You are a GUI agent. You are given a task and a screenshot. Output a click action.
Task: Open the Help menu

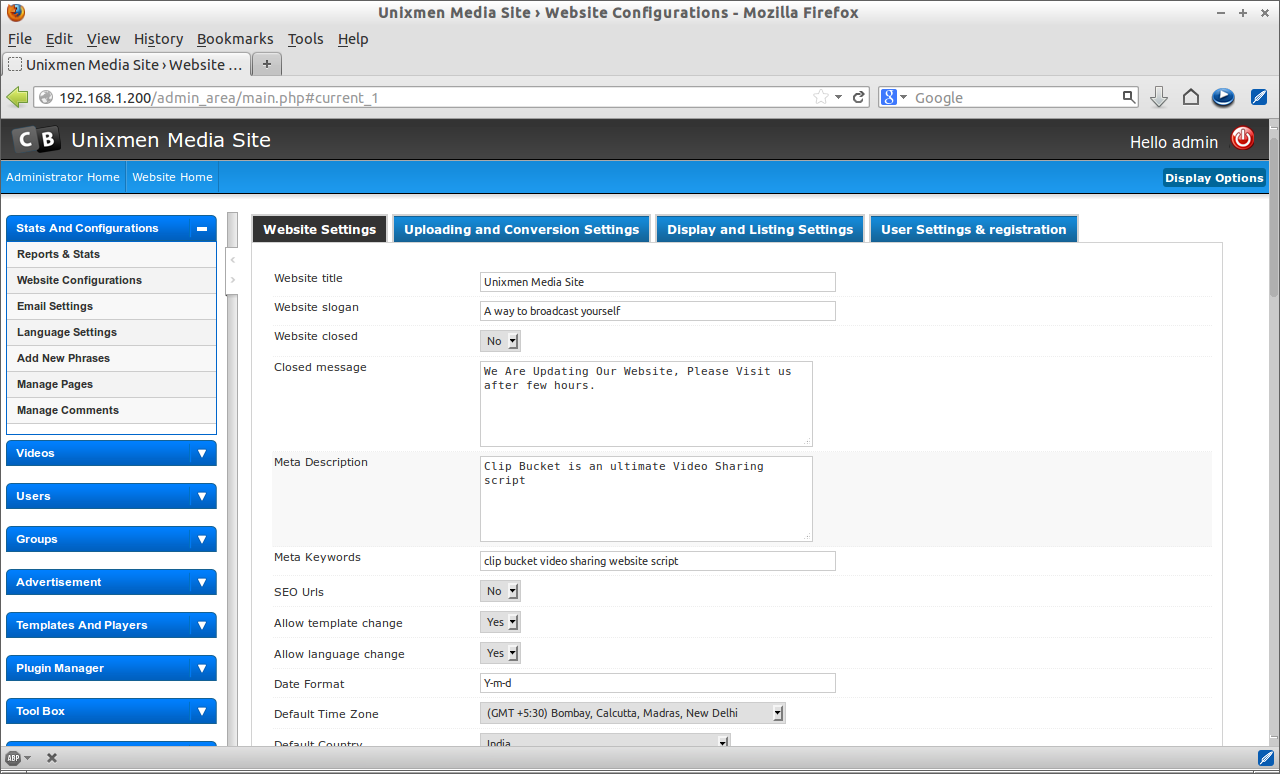pos(353,39)
